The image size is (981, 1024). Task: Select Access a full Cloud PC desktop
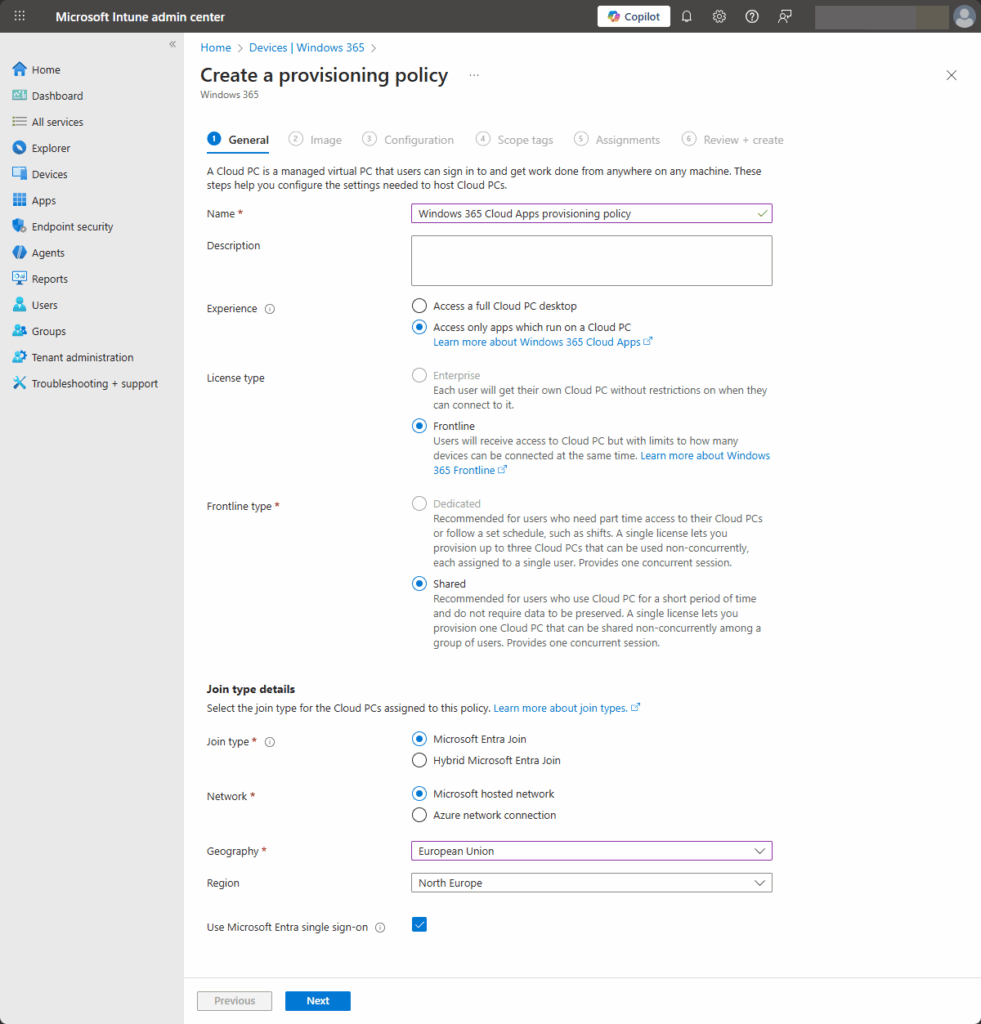point(420,306)
